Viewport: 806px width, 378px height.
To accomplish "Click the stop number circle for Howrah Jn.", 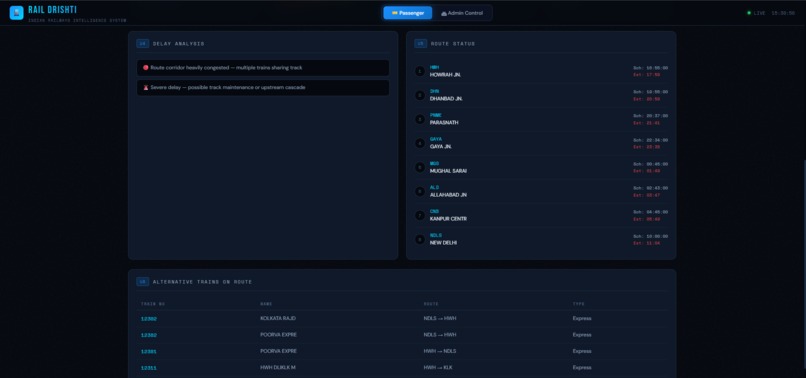I will pyautogui.click(x=419, y=71).
